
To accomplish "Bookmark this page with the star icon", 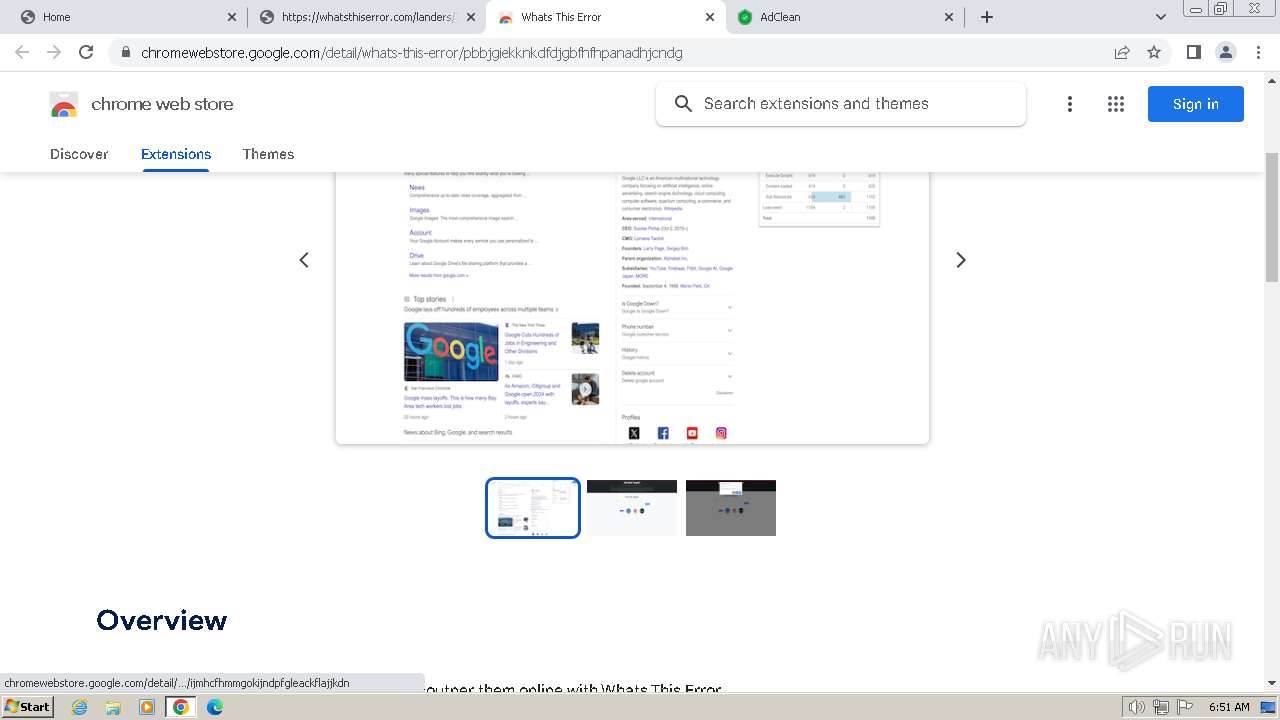I will pyautogui.click(x=1154, y=52).
